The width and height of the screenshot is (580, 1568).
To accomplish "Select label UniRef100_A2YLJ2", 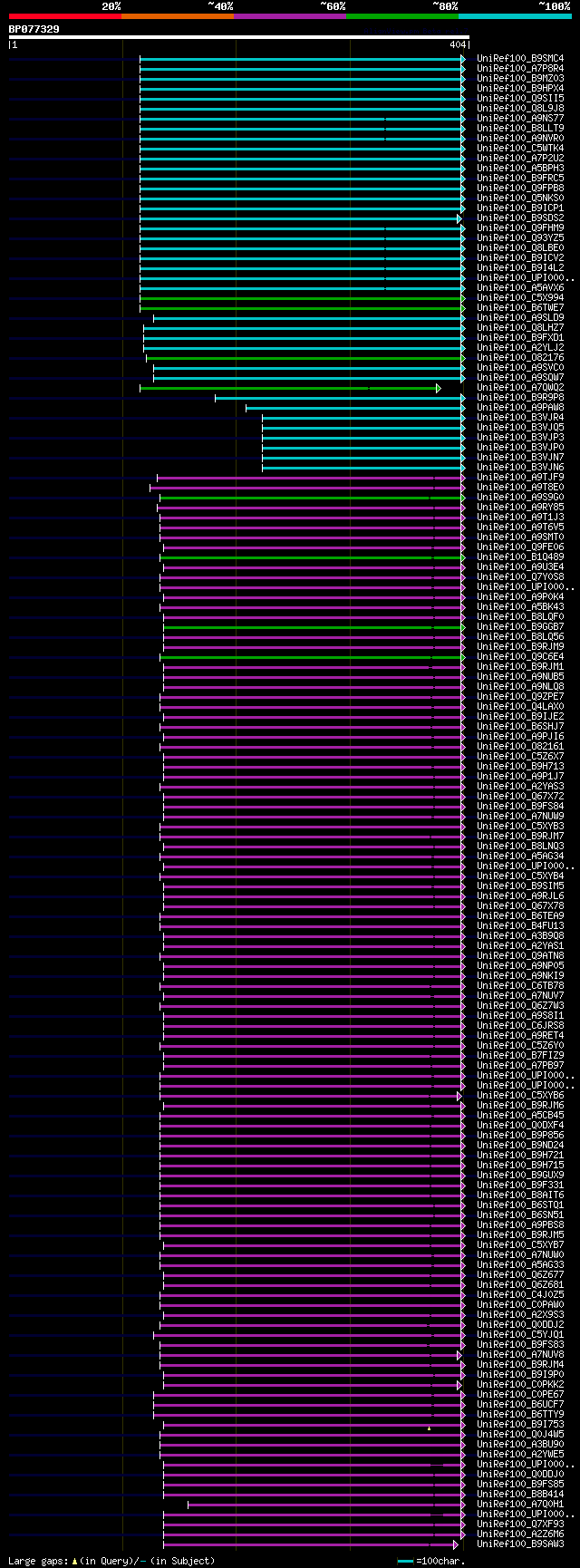I will tap(520, 348).
